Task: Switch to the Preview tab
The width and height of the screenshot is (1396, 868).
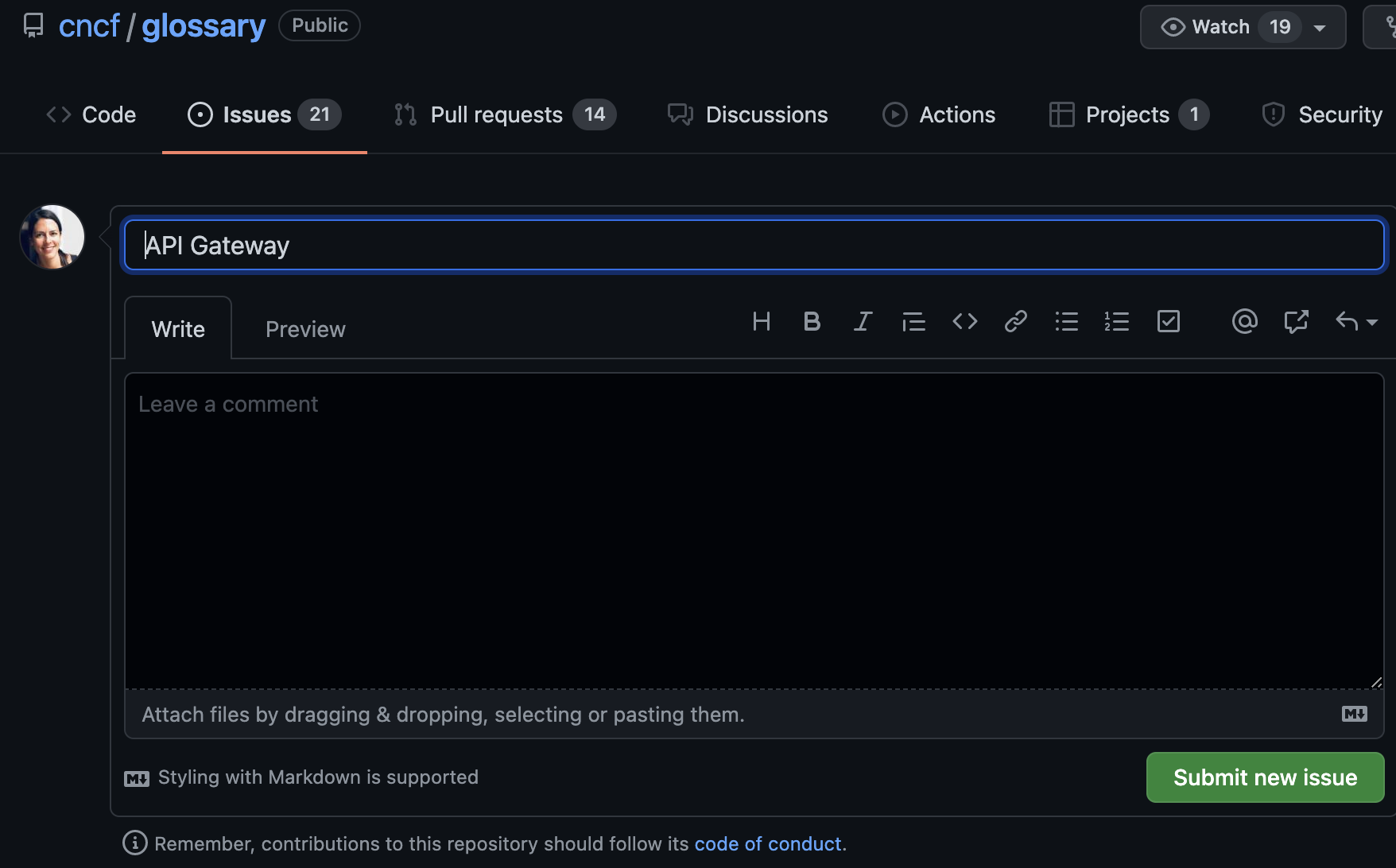Action: click(305, 327)
